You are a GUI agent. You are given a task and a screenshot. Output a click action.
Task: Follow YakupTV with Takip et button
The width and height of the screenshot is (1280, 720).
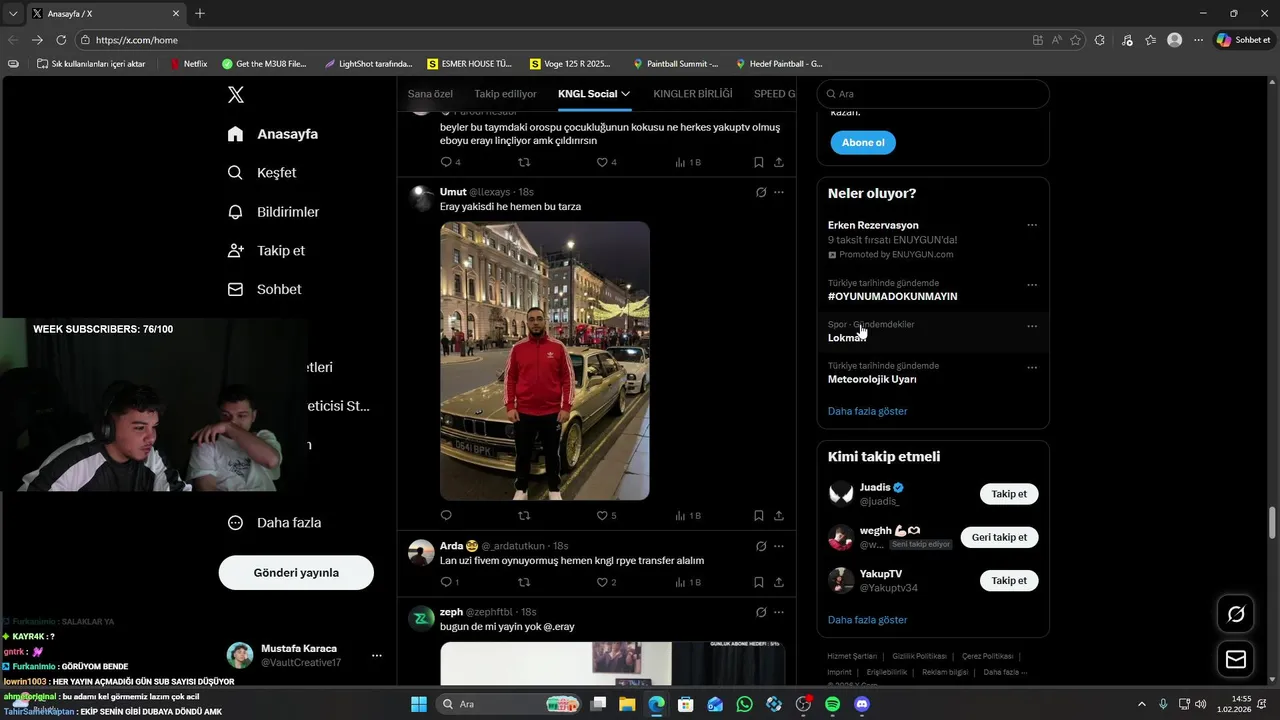click(x=1009, y=581)
